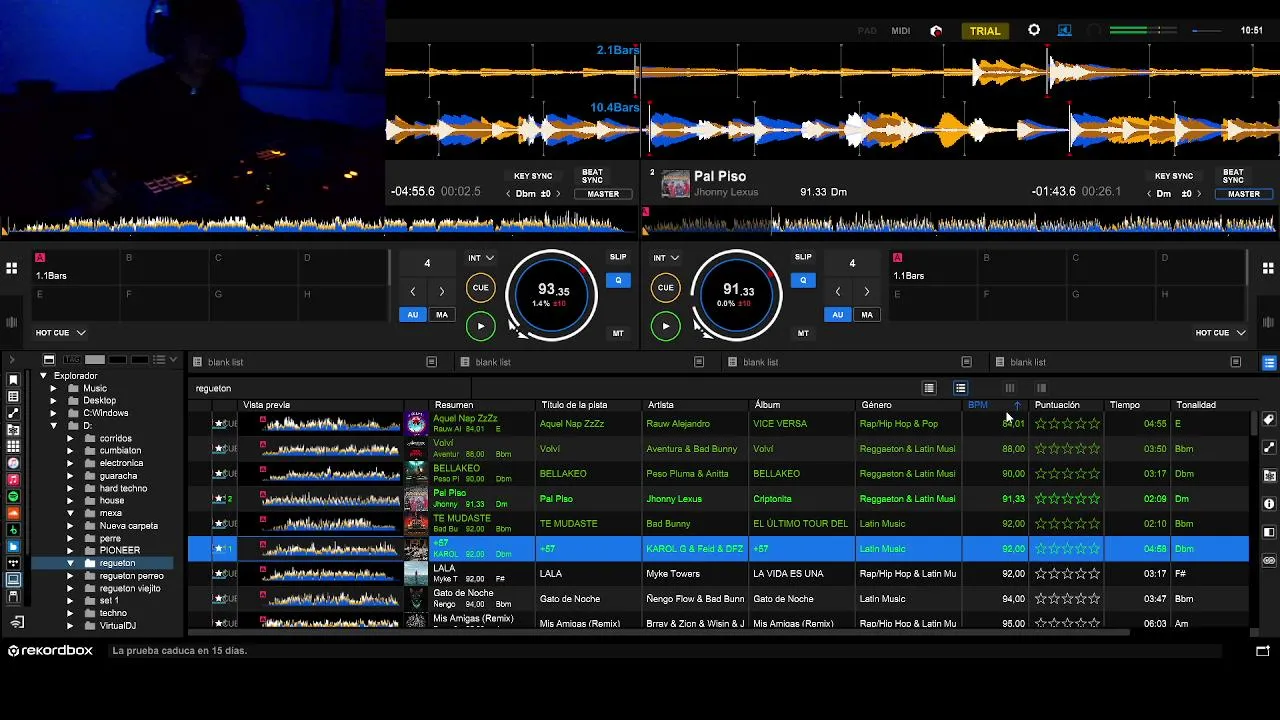Open the tag icon in right sidebar
Image resolution: width=1280 pixels, height=720 pixels.
coord(1269,420)
